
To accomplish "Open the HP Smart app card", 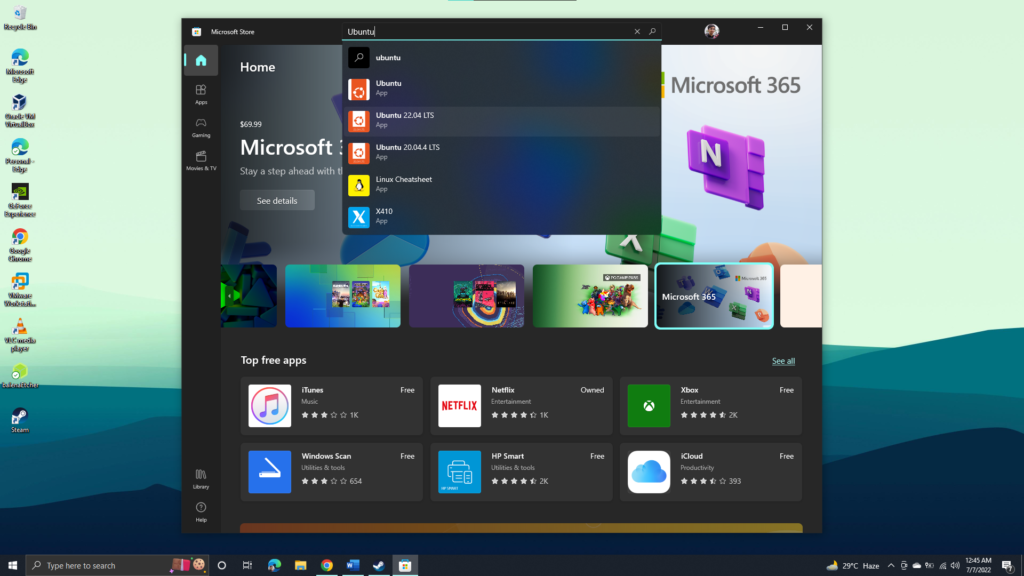I will click(521, 472).
